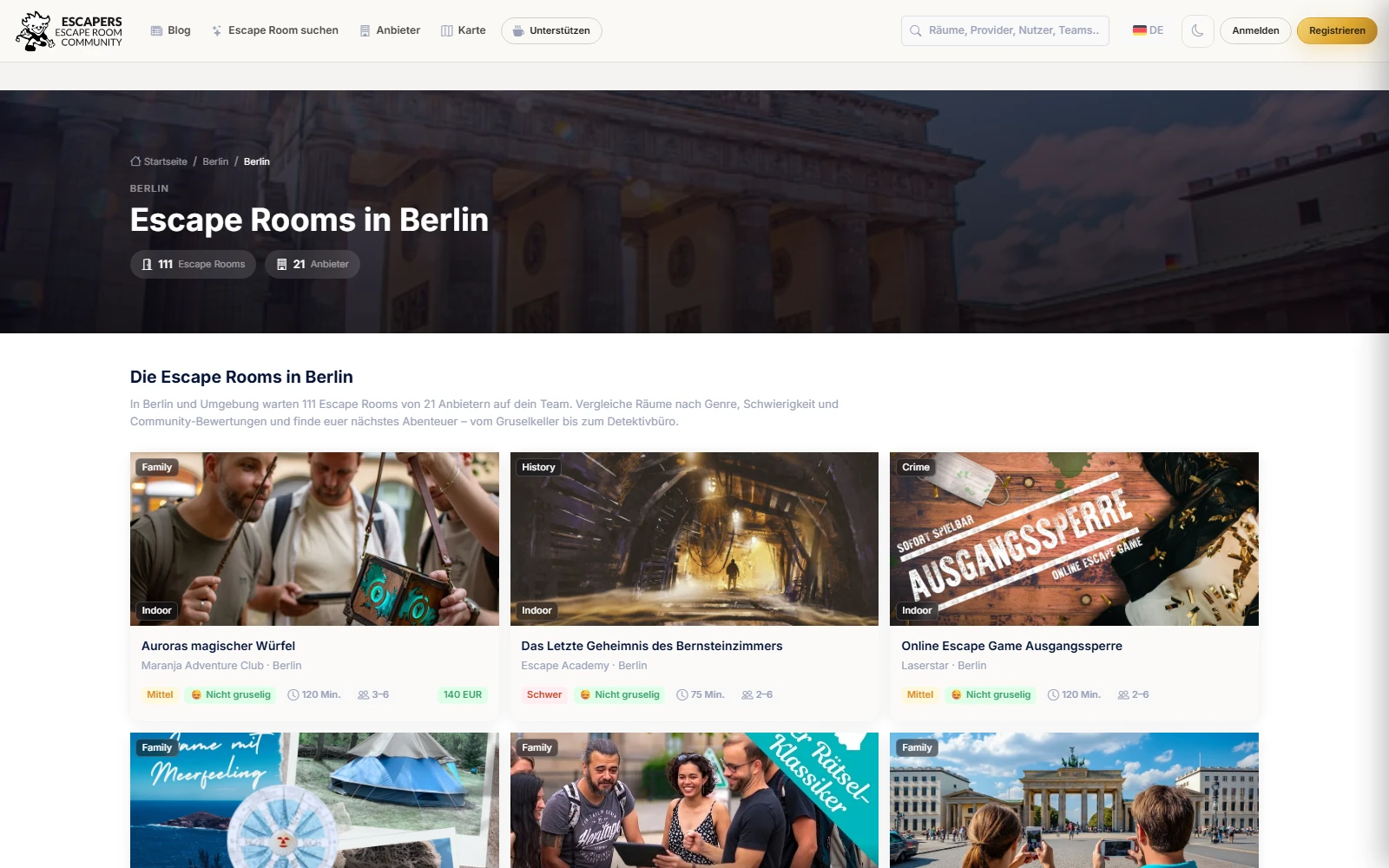Click Indoor tag on Bernsteinzimmer card
This screenshot has height=868, width=1389.
537,610
